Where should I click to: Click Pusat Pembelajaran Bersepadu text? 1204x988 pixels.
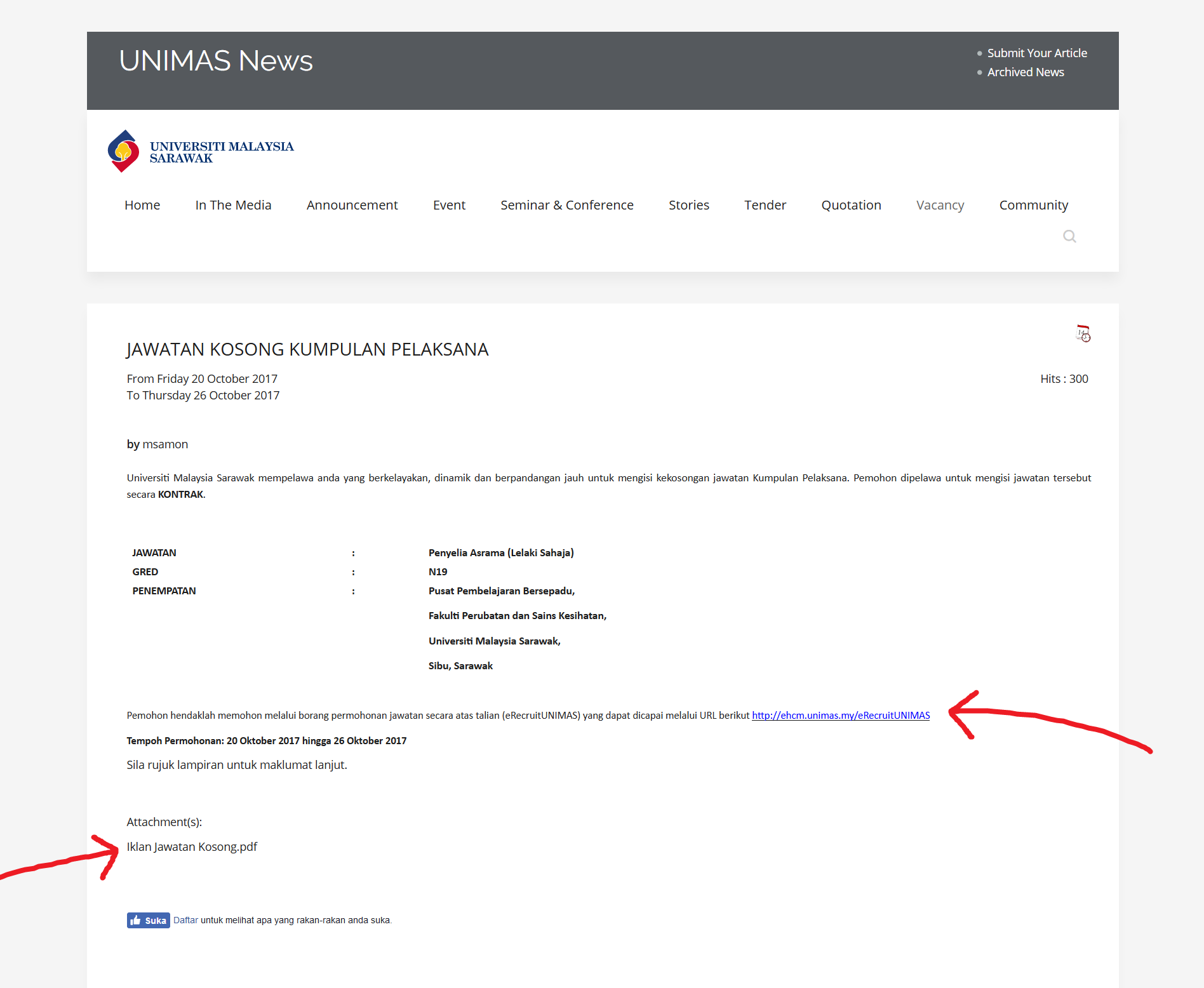[502, 591]
